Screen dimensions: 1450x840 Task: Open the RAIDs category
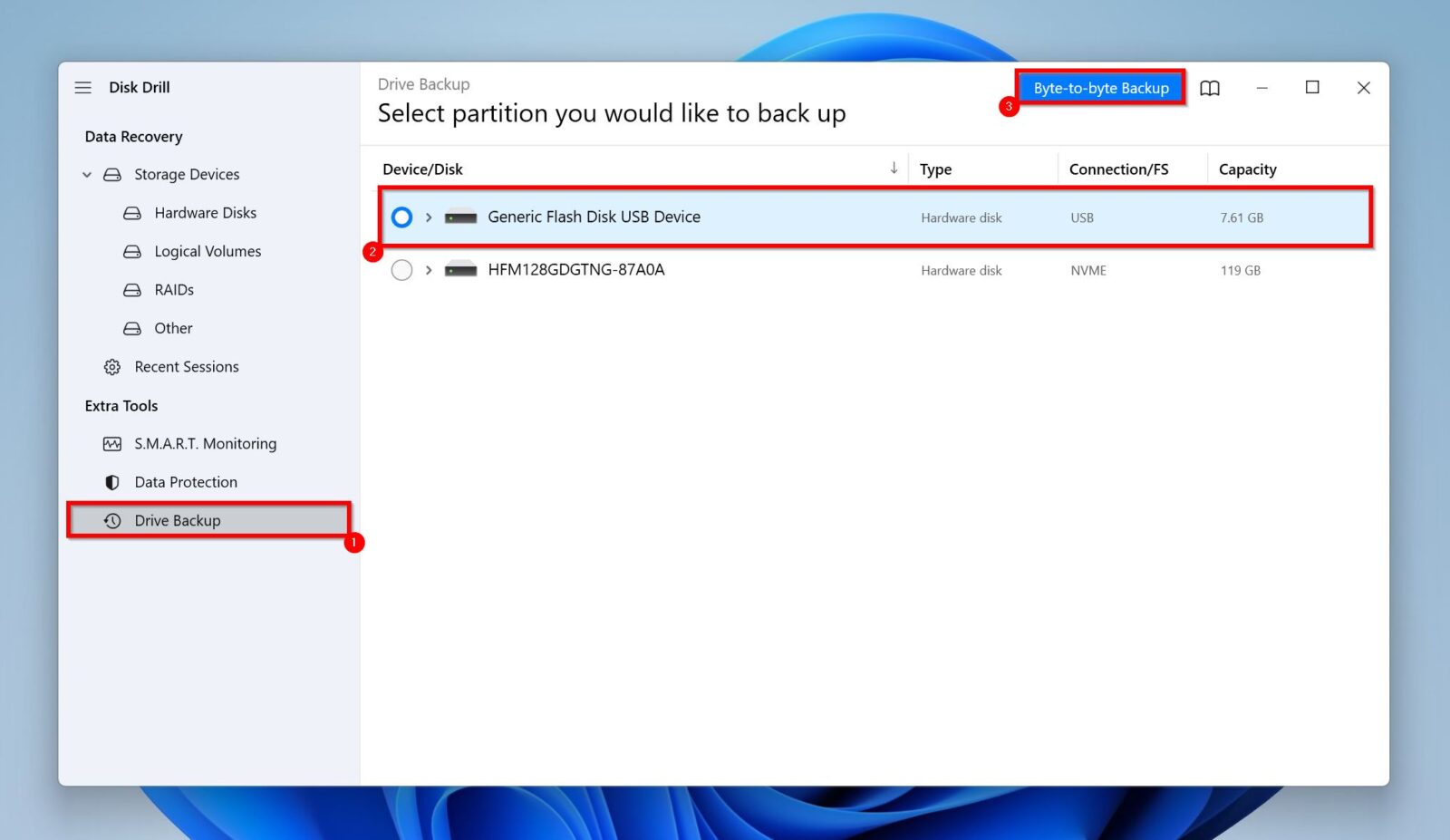(173, 289)
